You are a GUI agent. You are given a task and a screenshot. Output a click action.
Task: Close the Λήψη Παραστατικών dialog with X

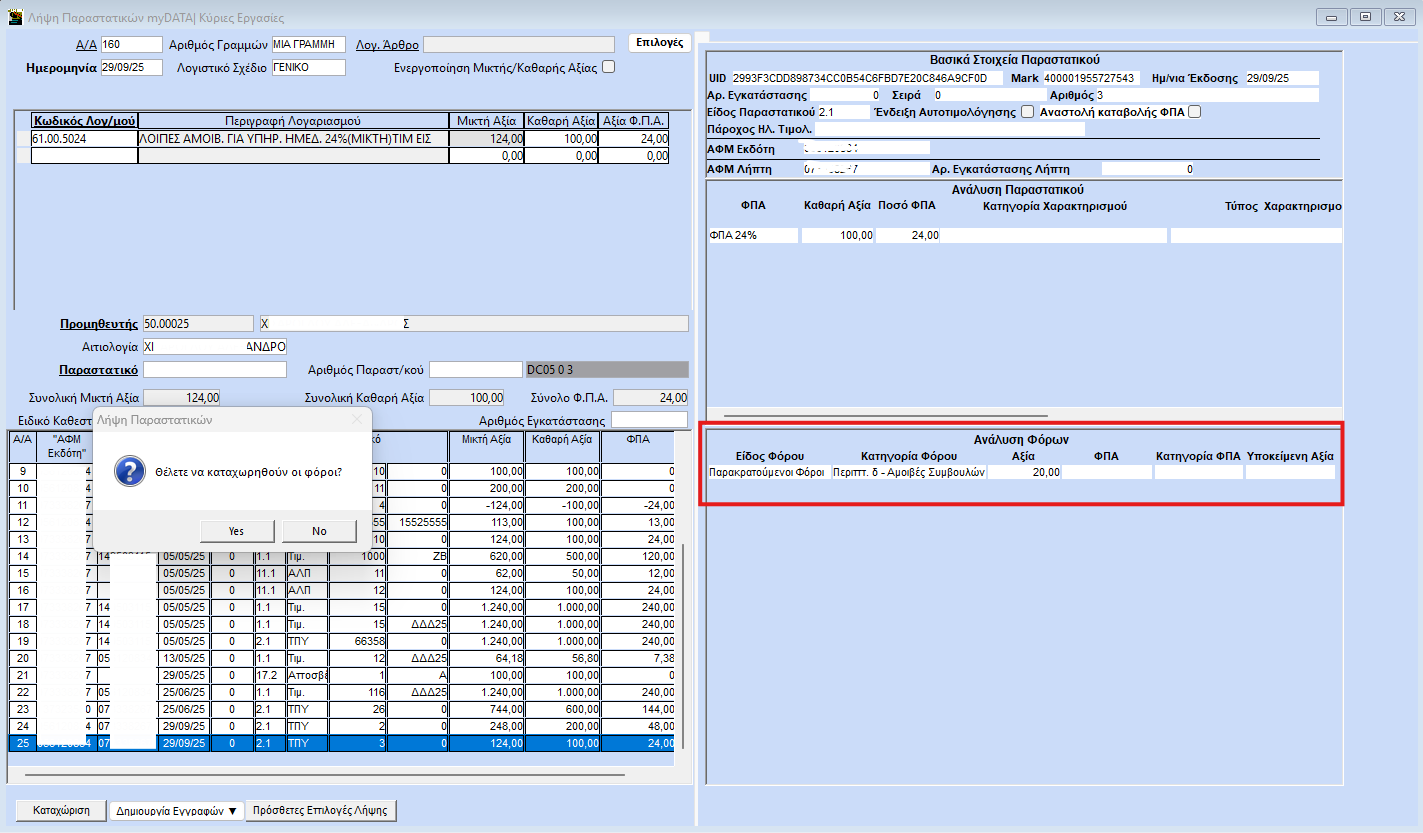(358, 420)
